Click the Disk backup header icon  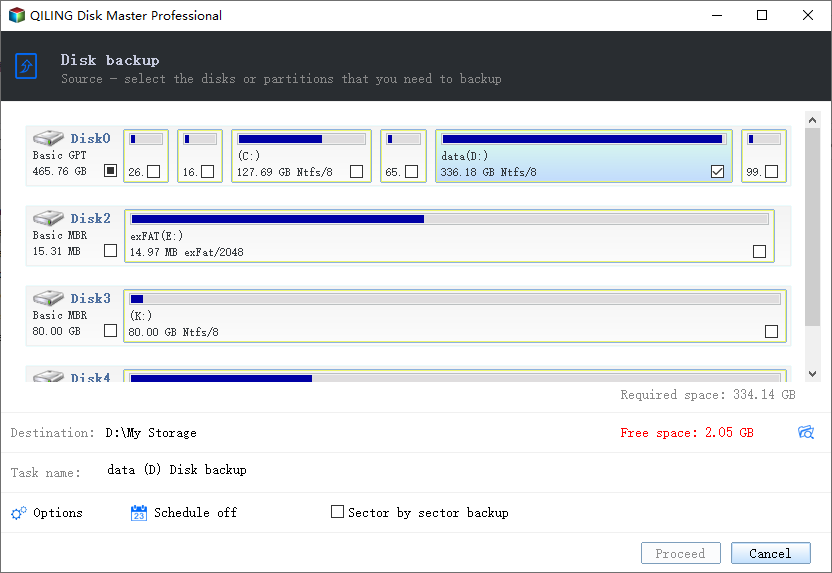pyautogui.click(x=26, y=66)
